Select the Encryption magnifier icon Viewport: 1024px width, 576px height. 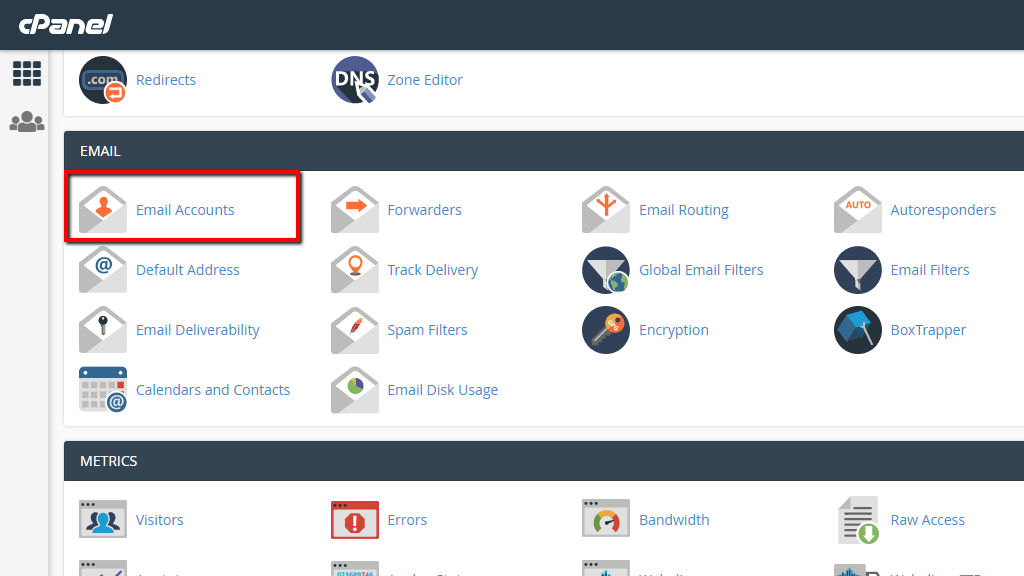[606, 330]
